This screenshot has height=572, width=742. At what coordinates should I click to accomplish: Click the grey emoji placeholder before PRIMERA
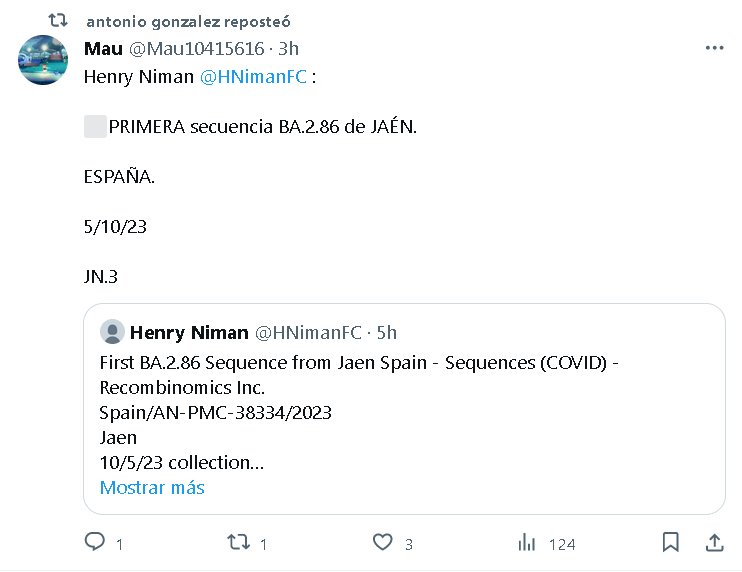[x=95, y=127]
